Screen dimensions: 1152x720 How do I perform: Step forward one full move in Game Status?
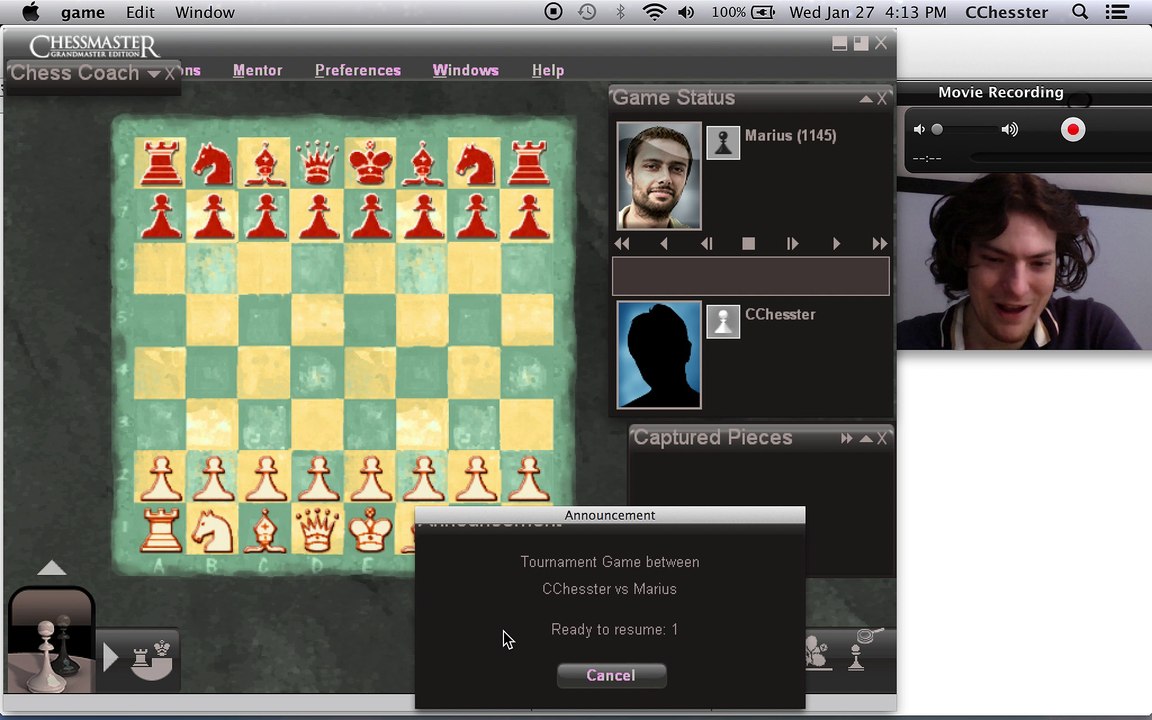(x=836, y=244)
